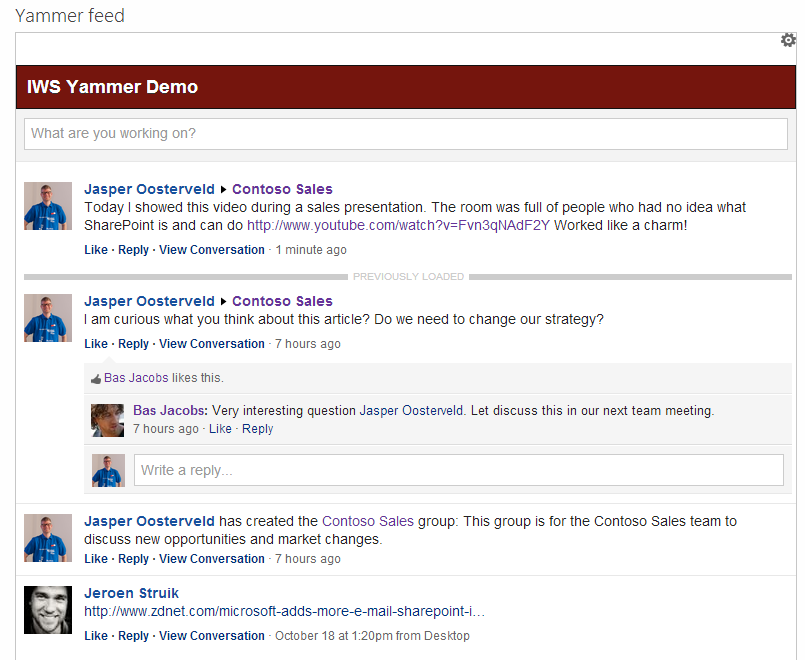The width and height of the screenshot is (805, 660).
Task: Reply to Bas Jacobs' comment
Action: click(x=257, y=429)
